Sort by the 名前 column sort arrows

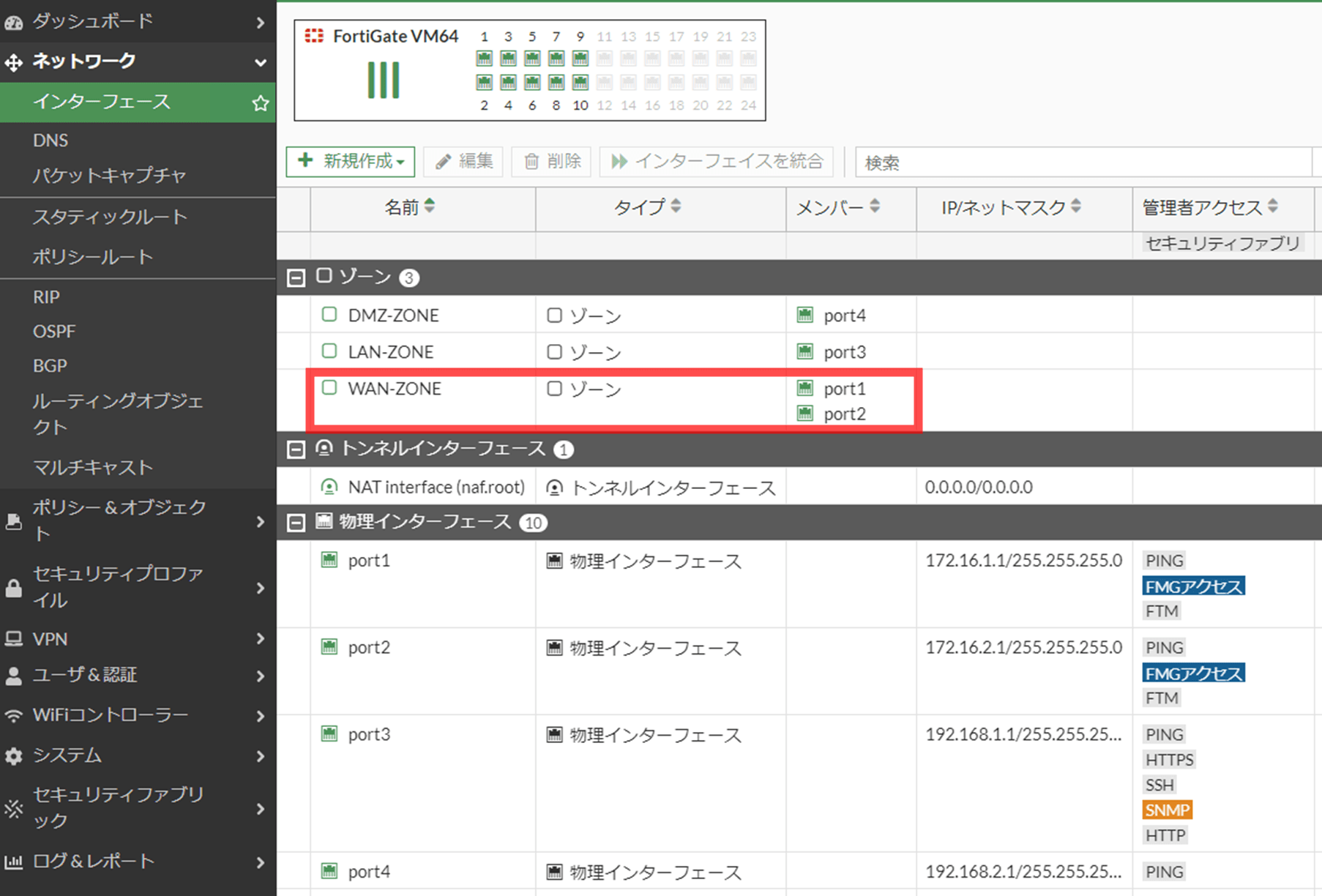[430, 206]
